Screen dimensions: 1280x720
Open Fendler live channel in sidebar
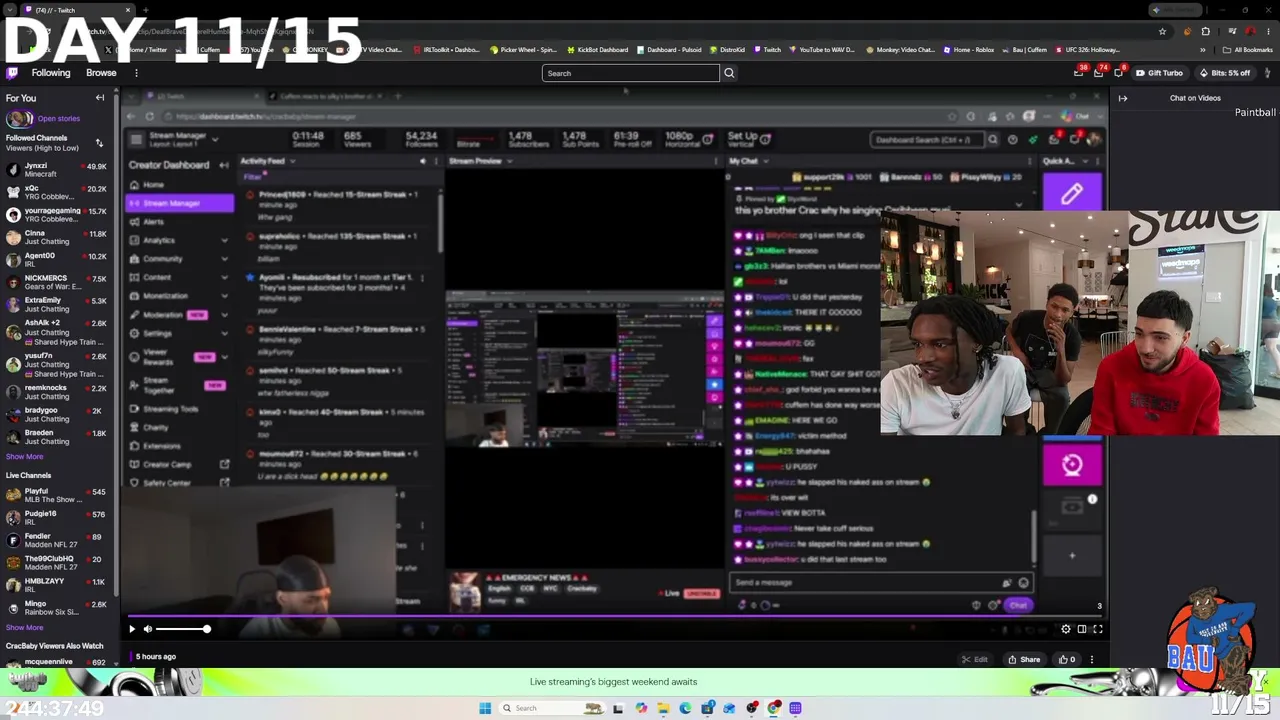pyautogui.click(x=56, y=540)
